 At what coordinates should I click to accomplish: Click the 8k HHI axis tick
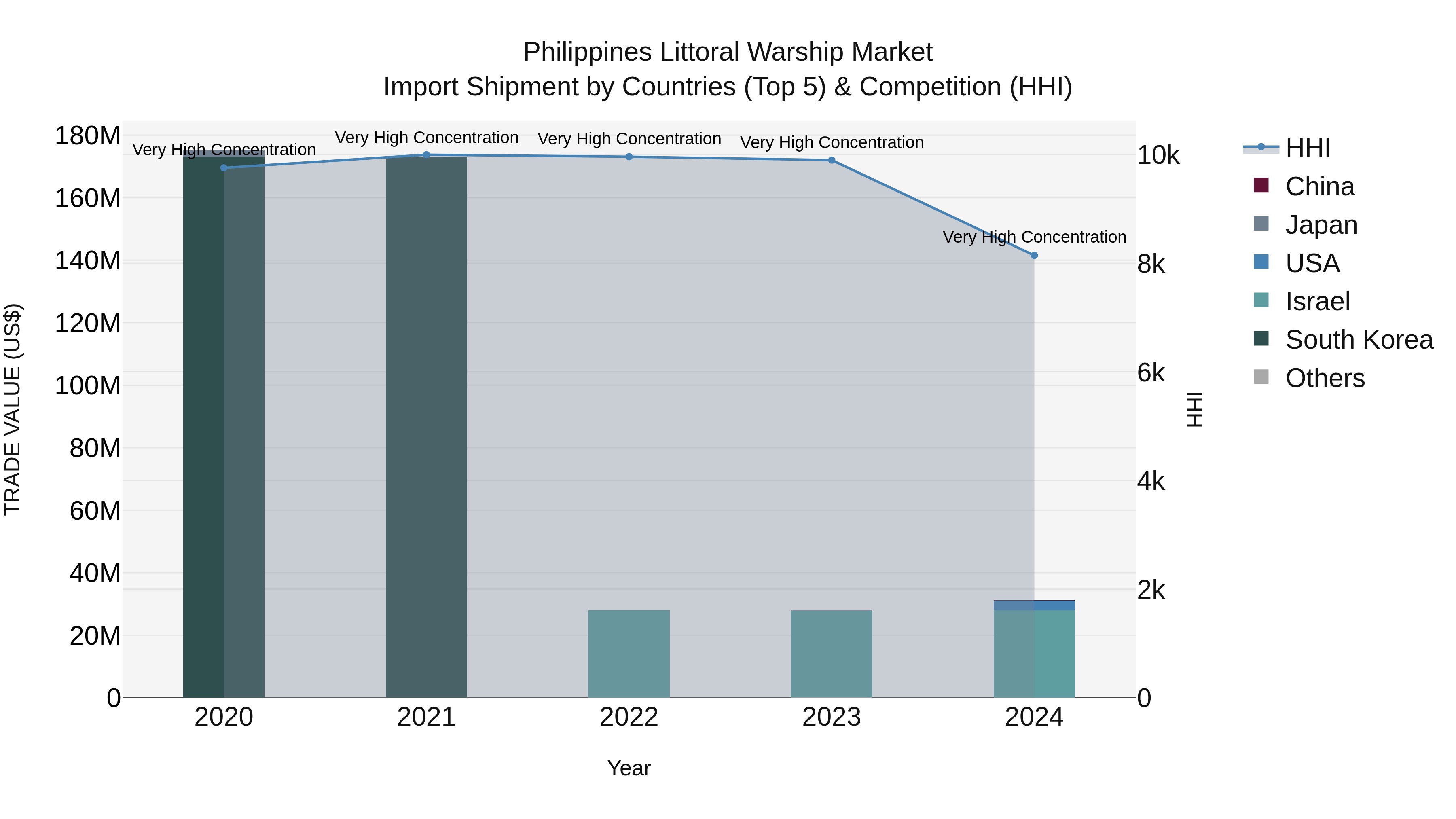coord(1151,265)
